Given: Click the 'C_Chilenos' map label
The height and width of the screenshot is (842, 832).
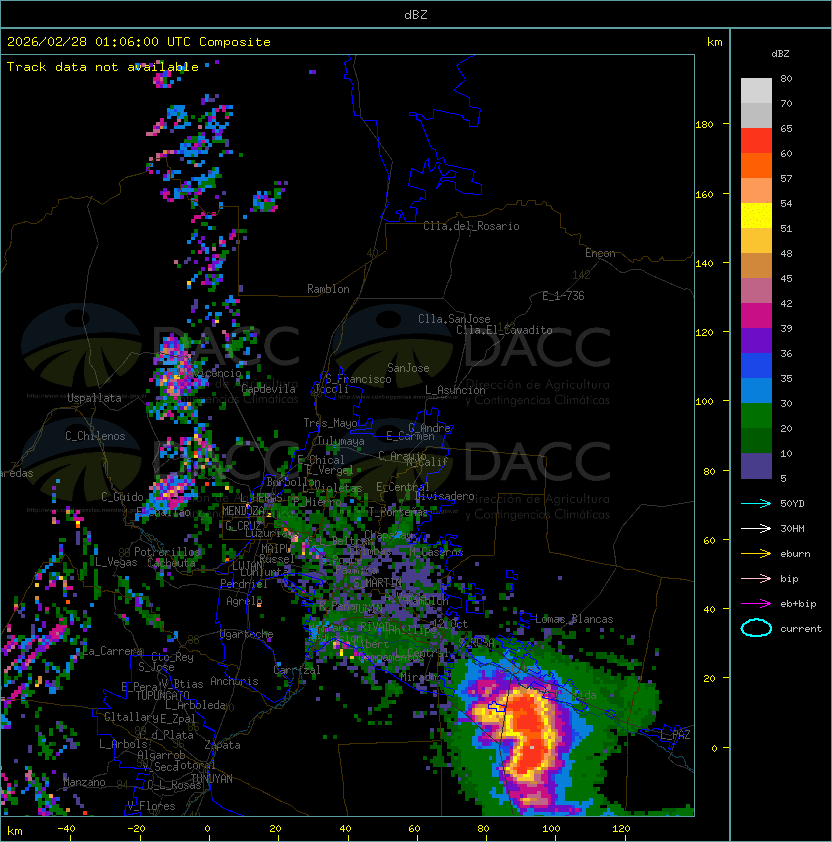Looking at the screenshot, I should click(x=95, y=436).
